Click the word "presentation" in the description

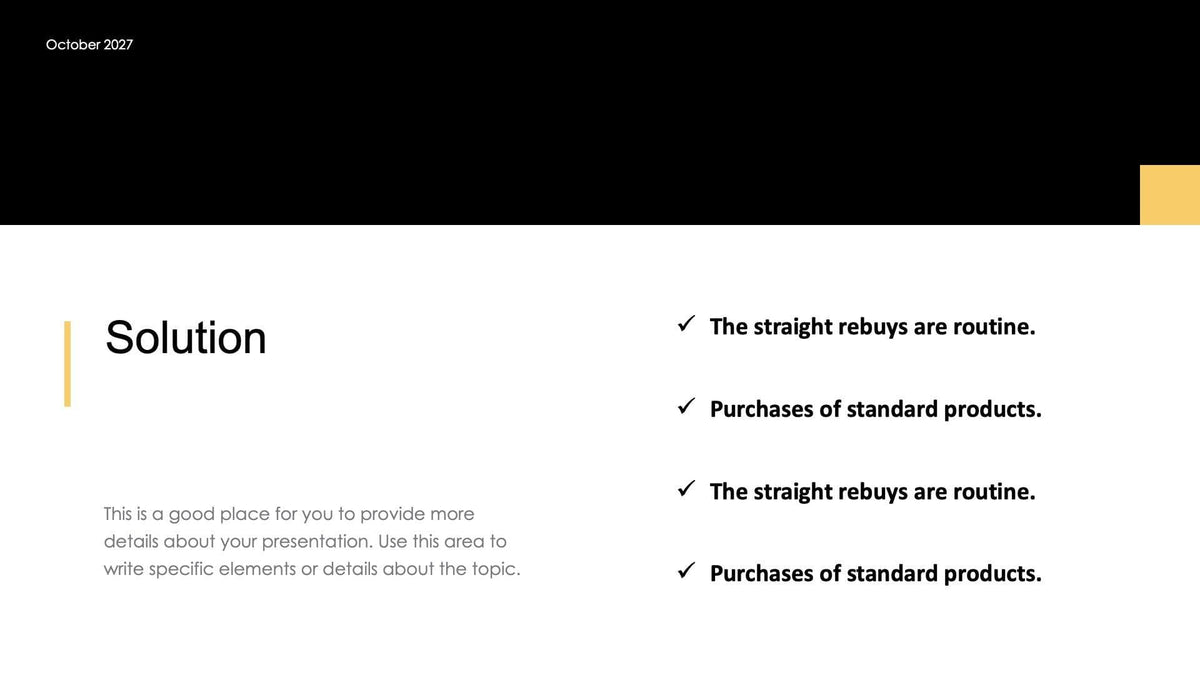315,542
